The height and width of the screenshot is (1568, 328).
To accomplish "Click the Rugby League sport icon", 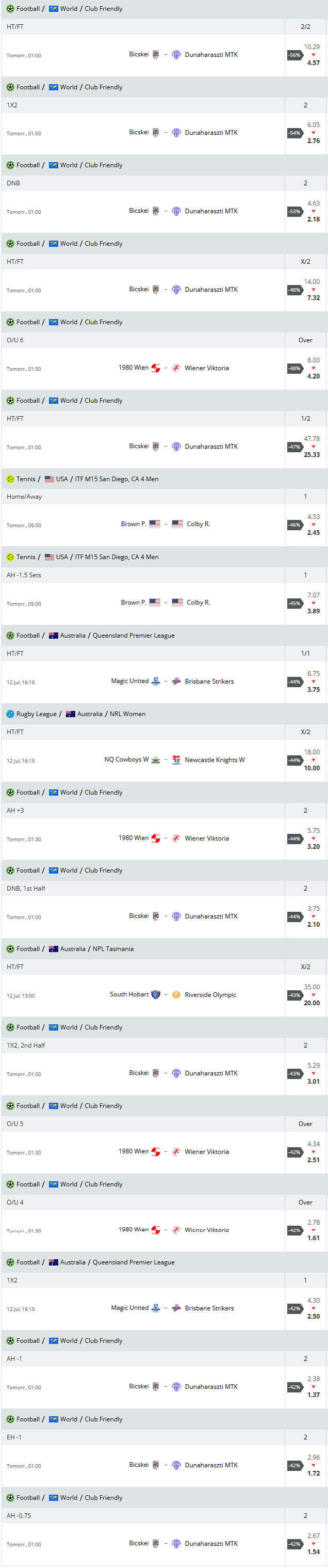I will (10, 714).
